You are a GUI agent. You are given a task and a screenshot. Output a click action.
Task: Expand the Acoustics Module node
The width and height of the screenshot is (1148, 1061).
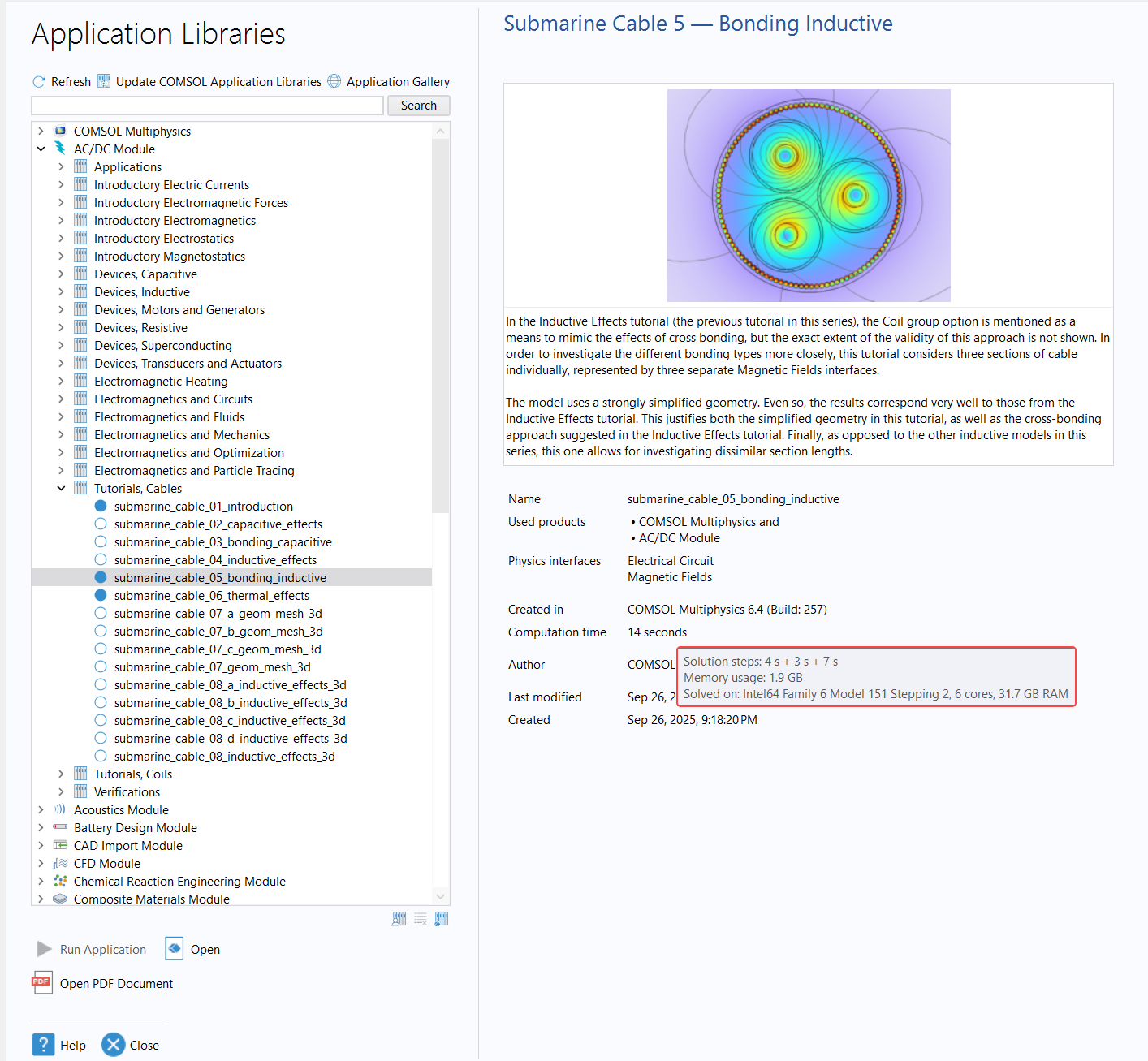pyautogui.click(x=41, y=809)
